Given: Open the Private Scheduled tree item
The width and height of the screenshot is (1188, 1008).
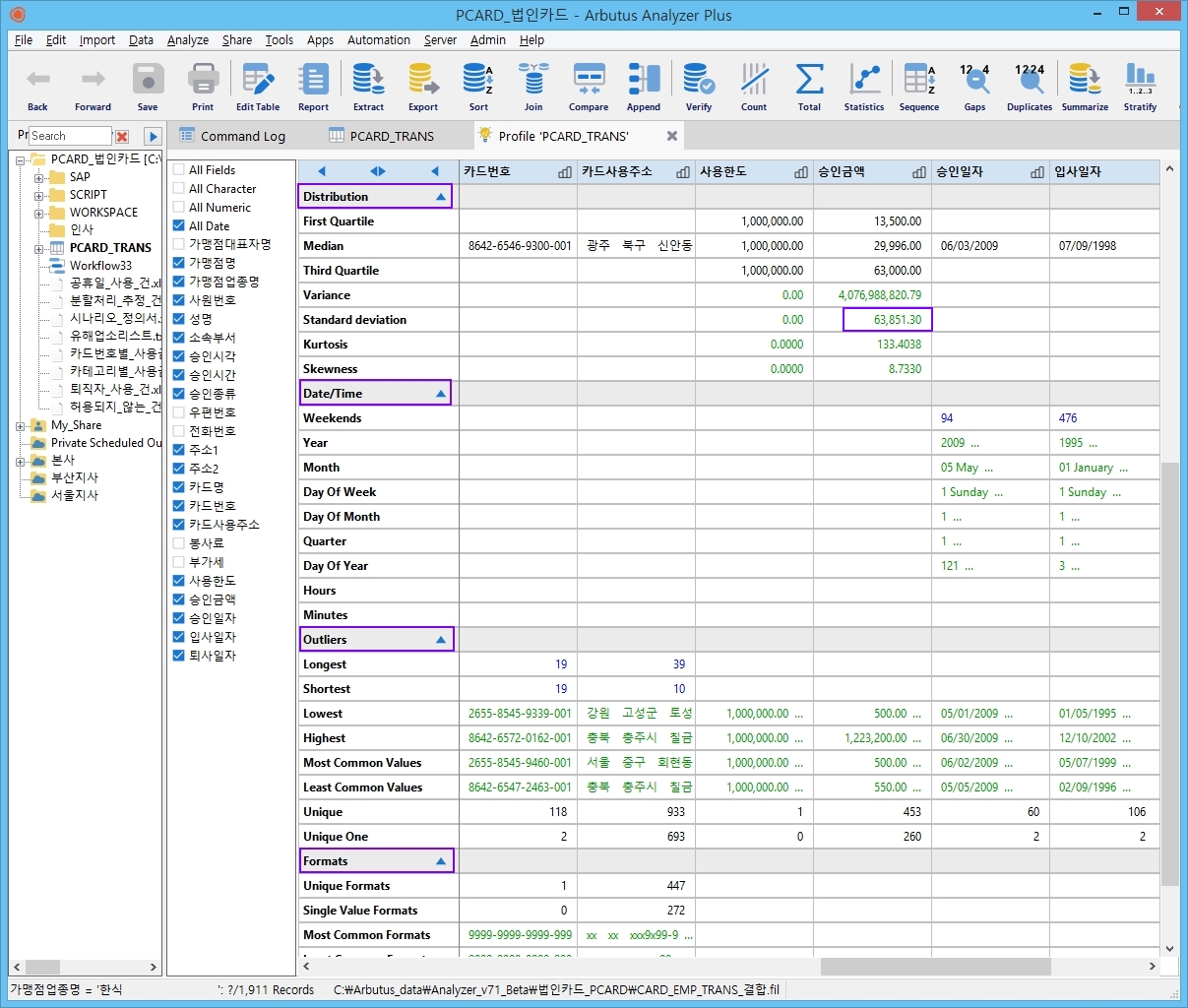Looking at the screenshot, I should click(106, 443).
